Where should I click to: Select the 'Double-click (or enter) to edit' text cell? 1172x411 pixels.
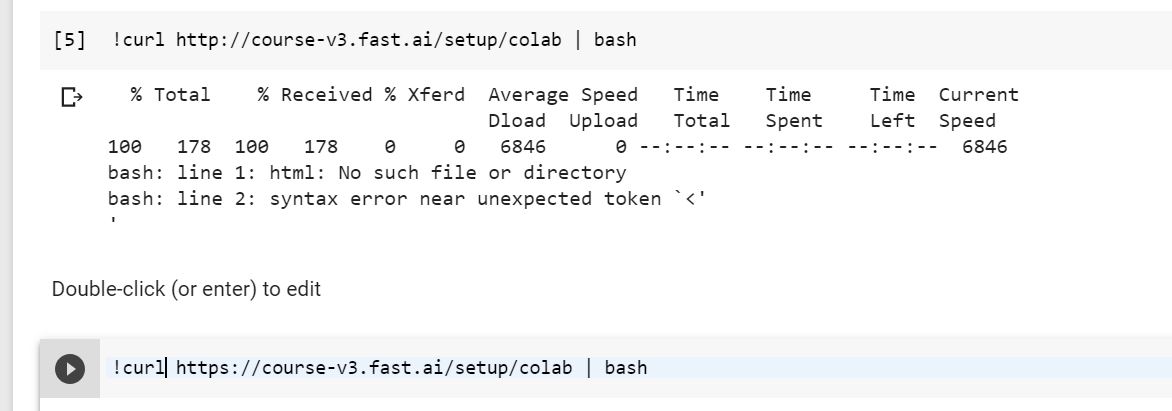tap(186, 289)
